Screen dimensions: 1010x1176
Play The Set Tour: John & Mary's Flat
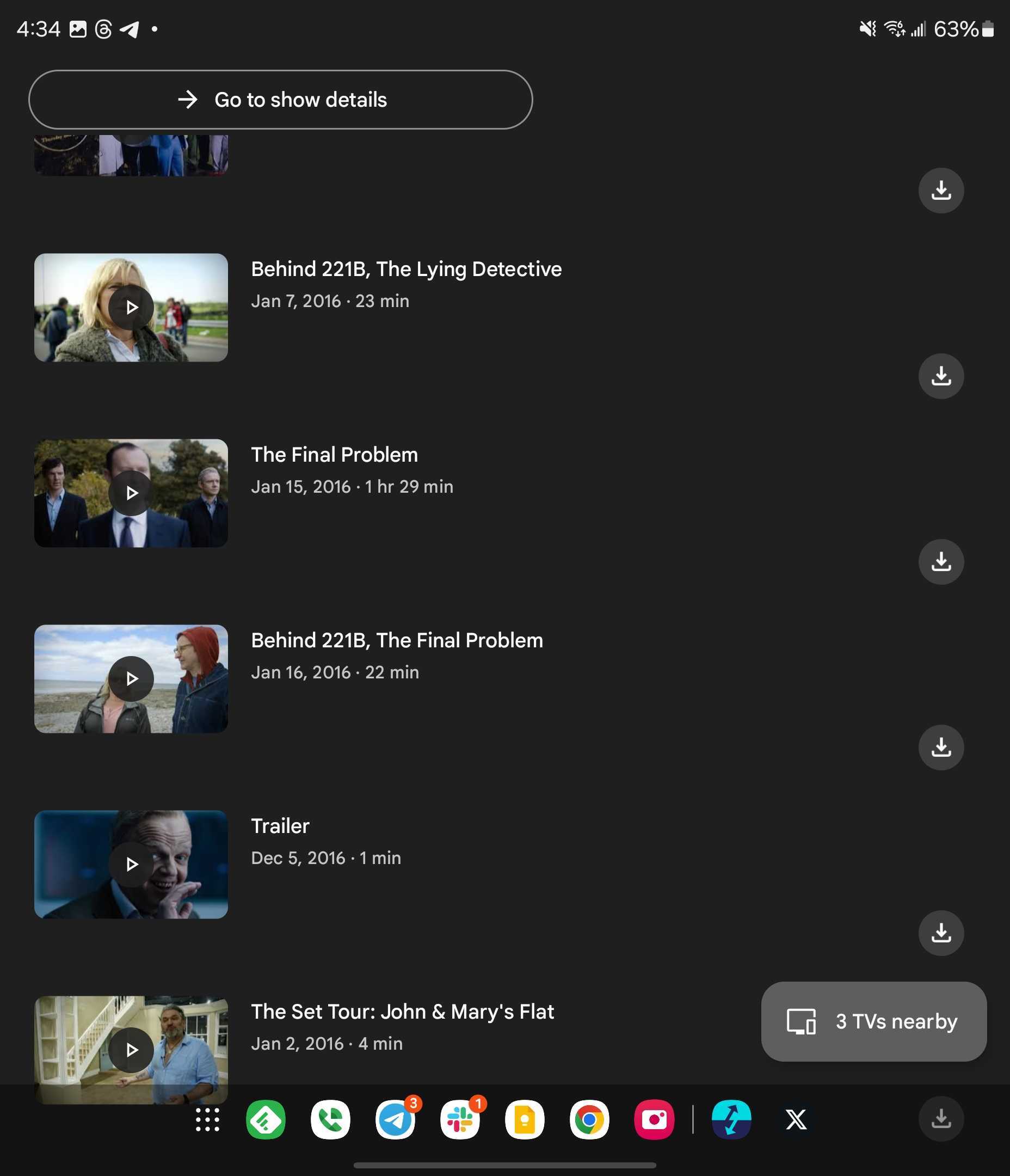131,1050
